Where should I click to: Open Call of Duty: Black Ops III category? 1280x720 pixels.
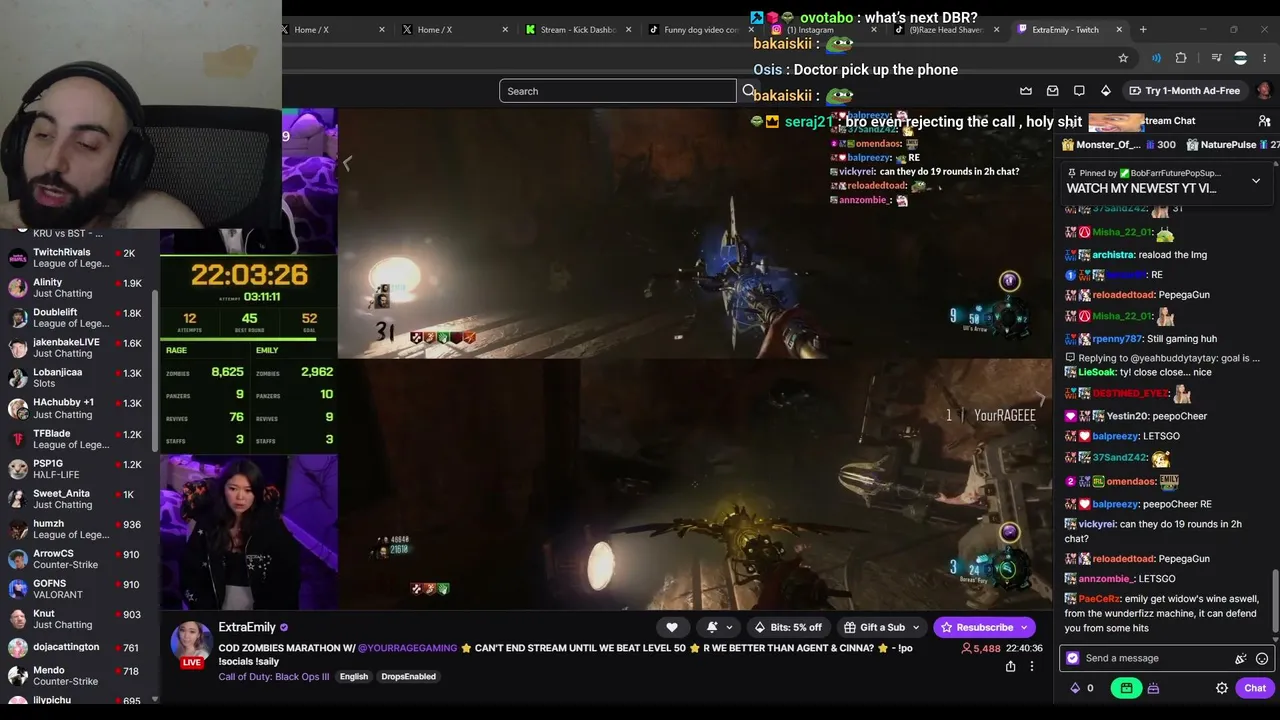[274, 677]
